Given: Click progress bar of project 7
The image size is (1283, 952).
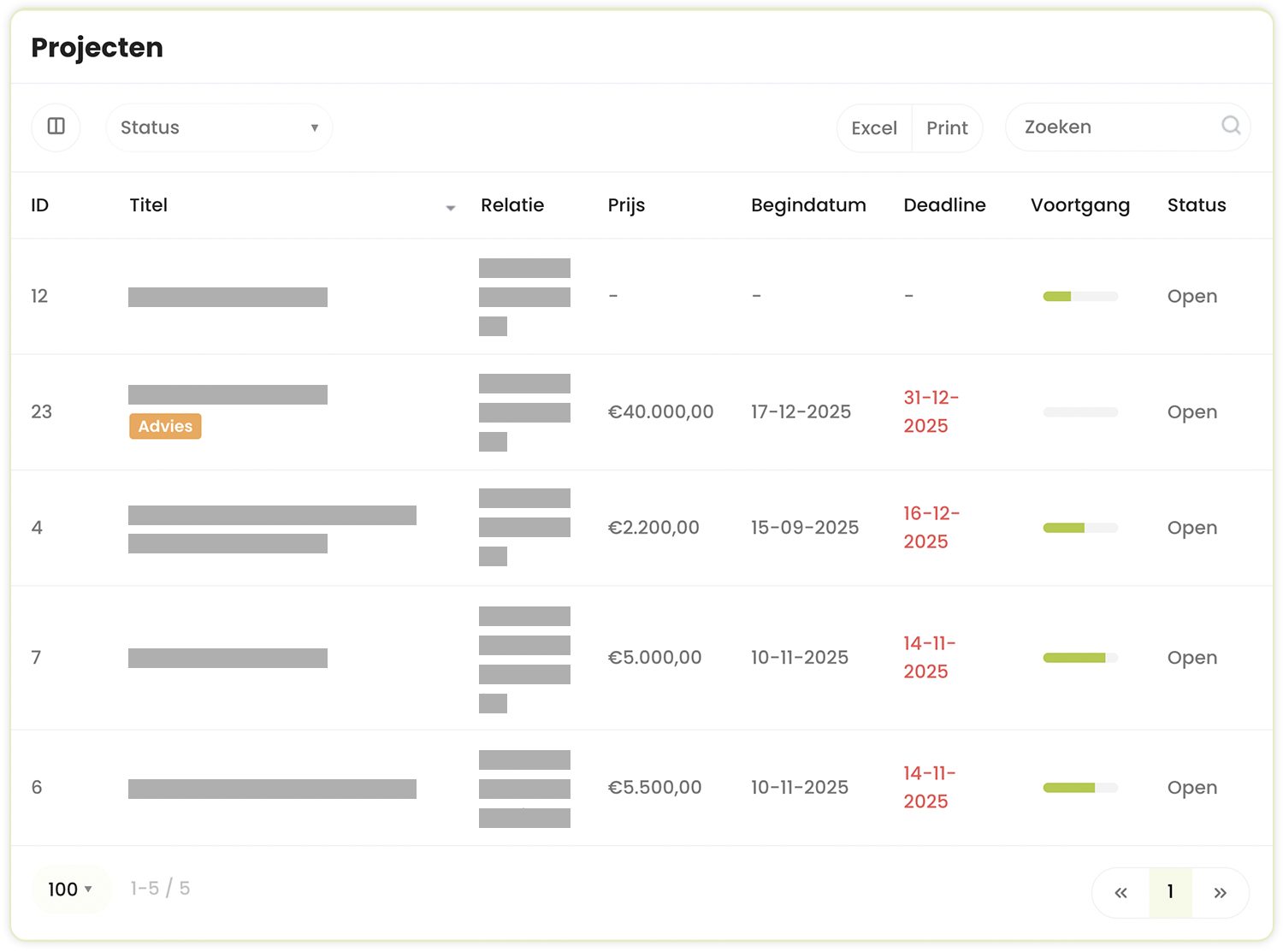Looking at the screenshot, I should [x=1080, y=658].
